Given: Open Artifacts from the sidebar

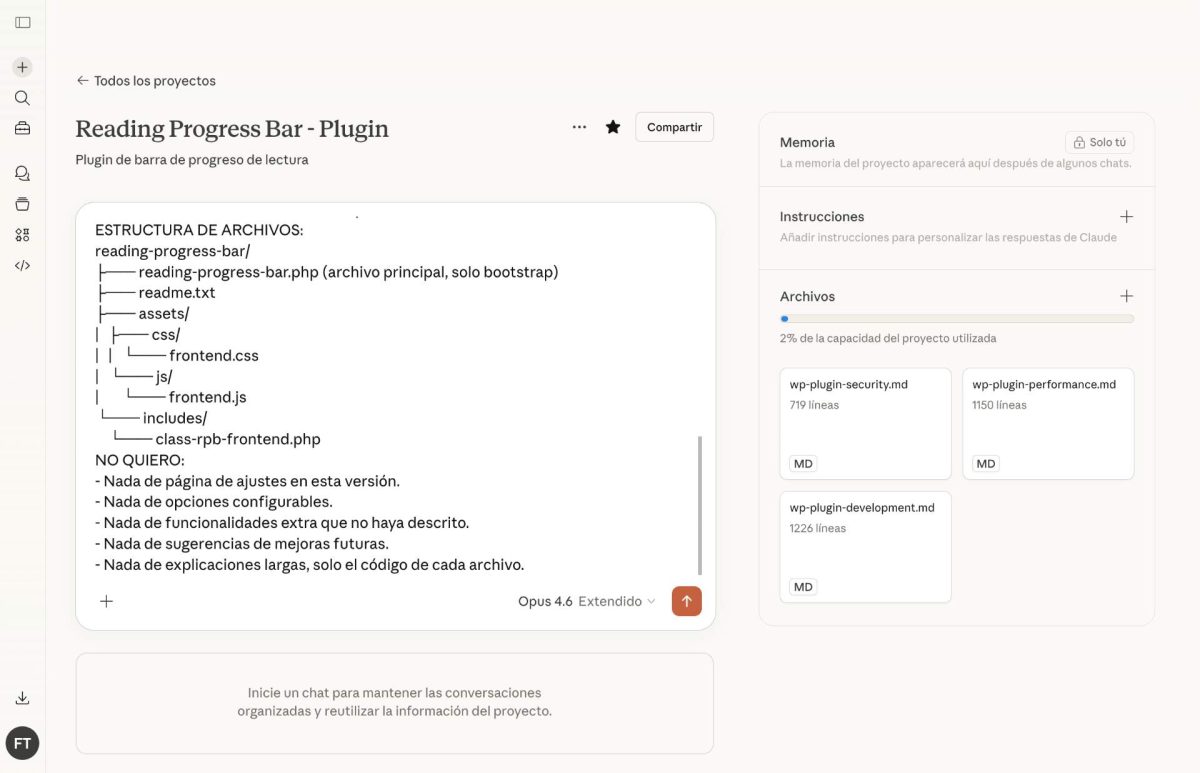Looking at the screenshot, I should (22, 203).
